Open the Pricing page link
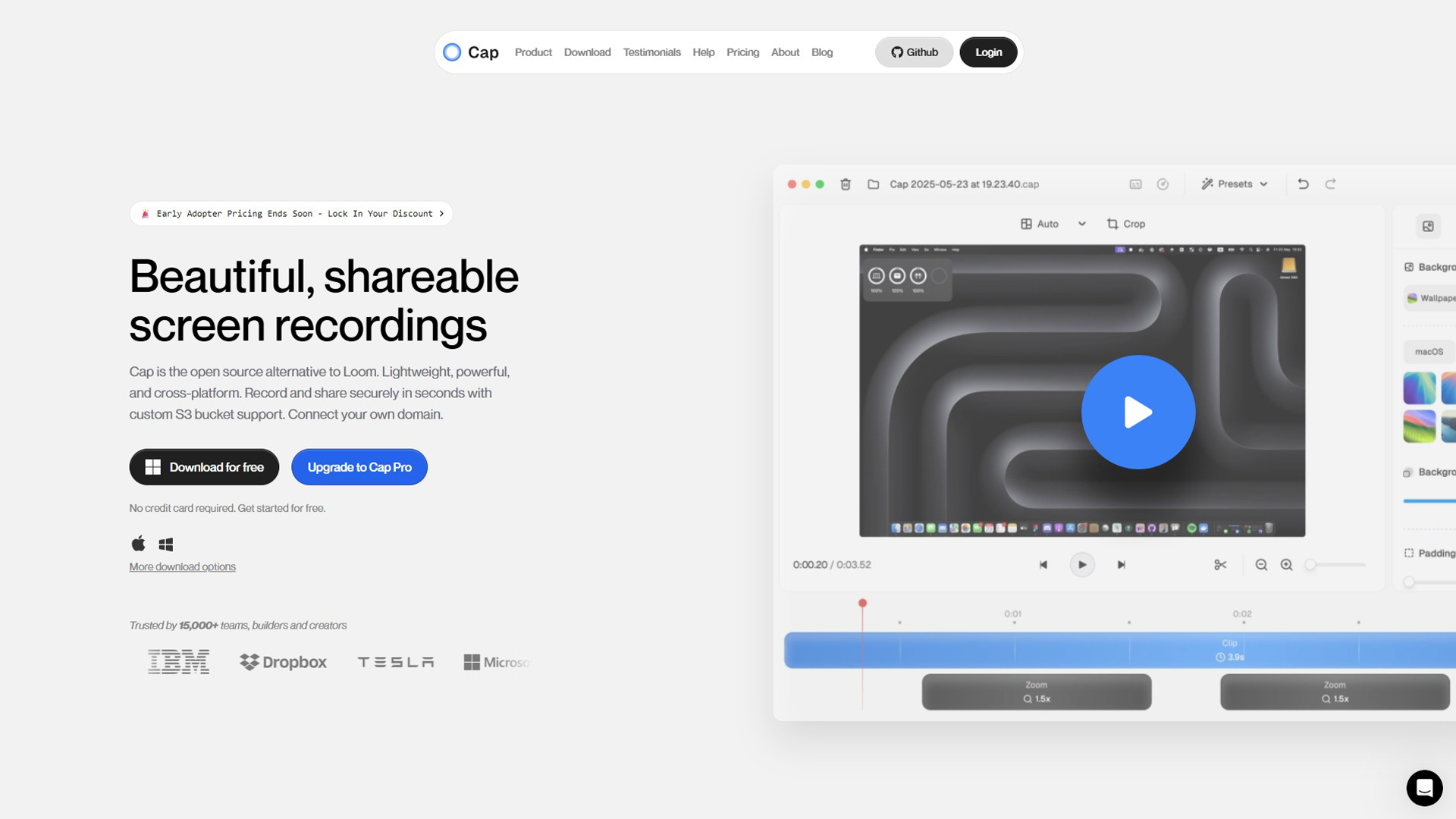Viewport: 1456px width, 819px height. (x=742, y=52)
